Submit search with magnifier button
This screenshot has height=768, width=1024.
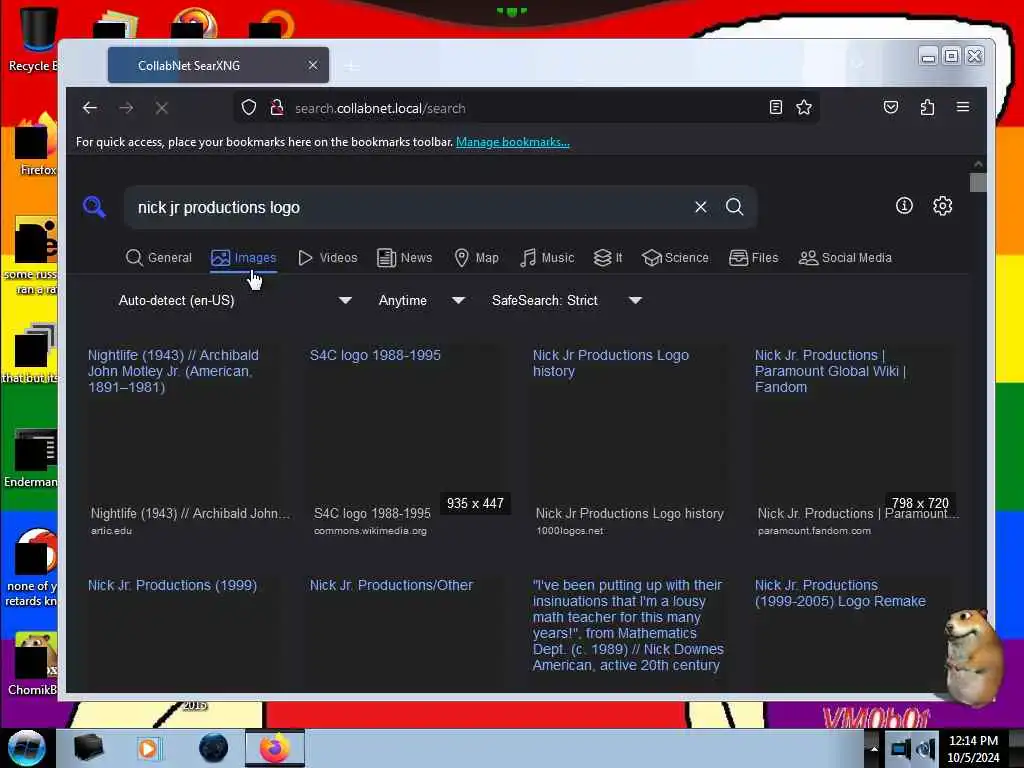[x=735, y=207]
